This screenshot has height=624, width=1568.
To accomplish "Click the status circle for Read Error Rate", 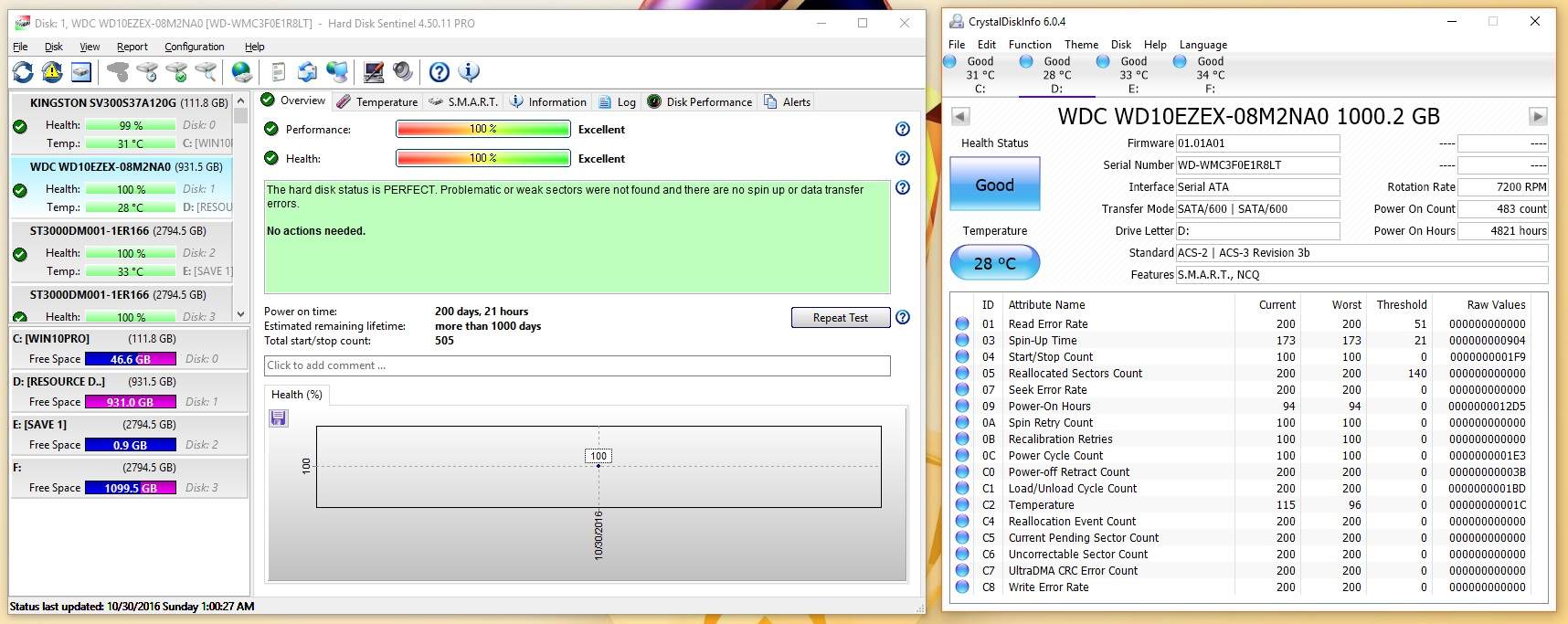I will point(962,323).
